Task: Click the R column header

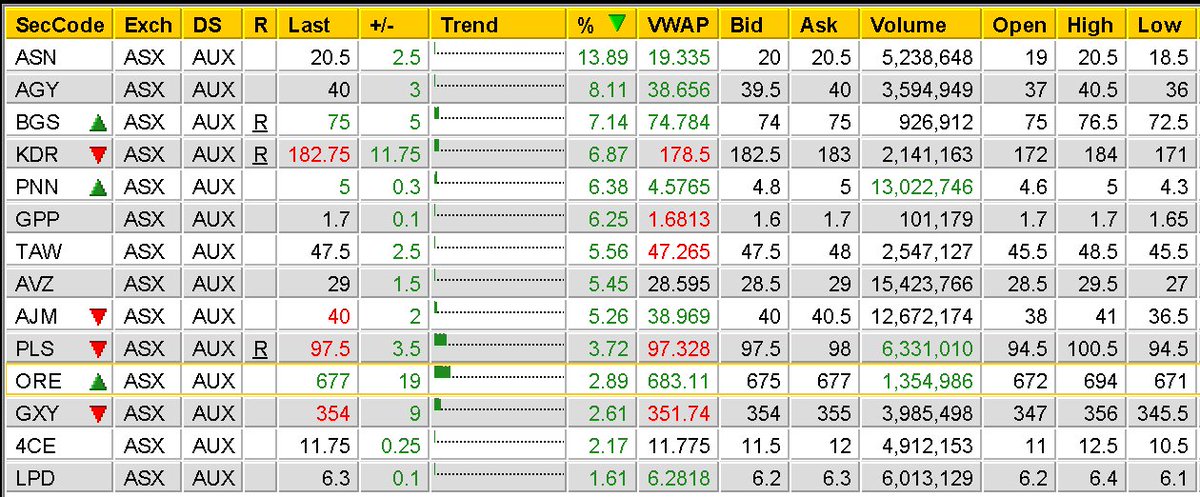Action: 260,25
